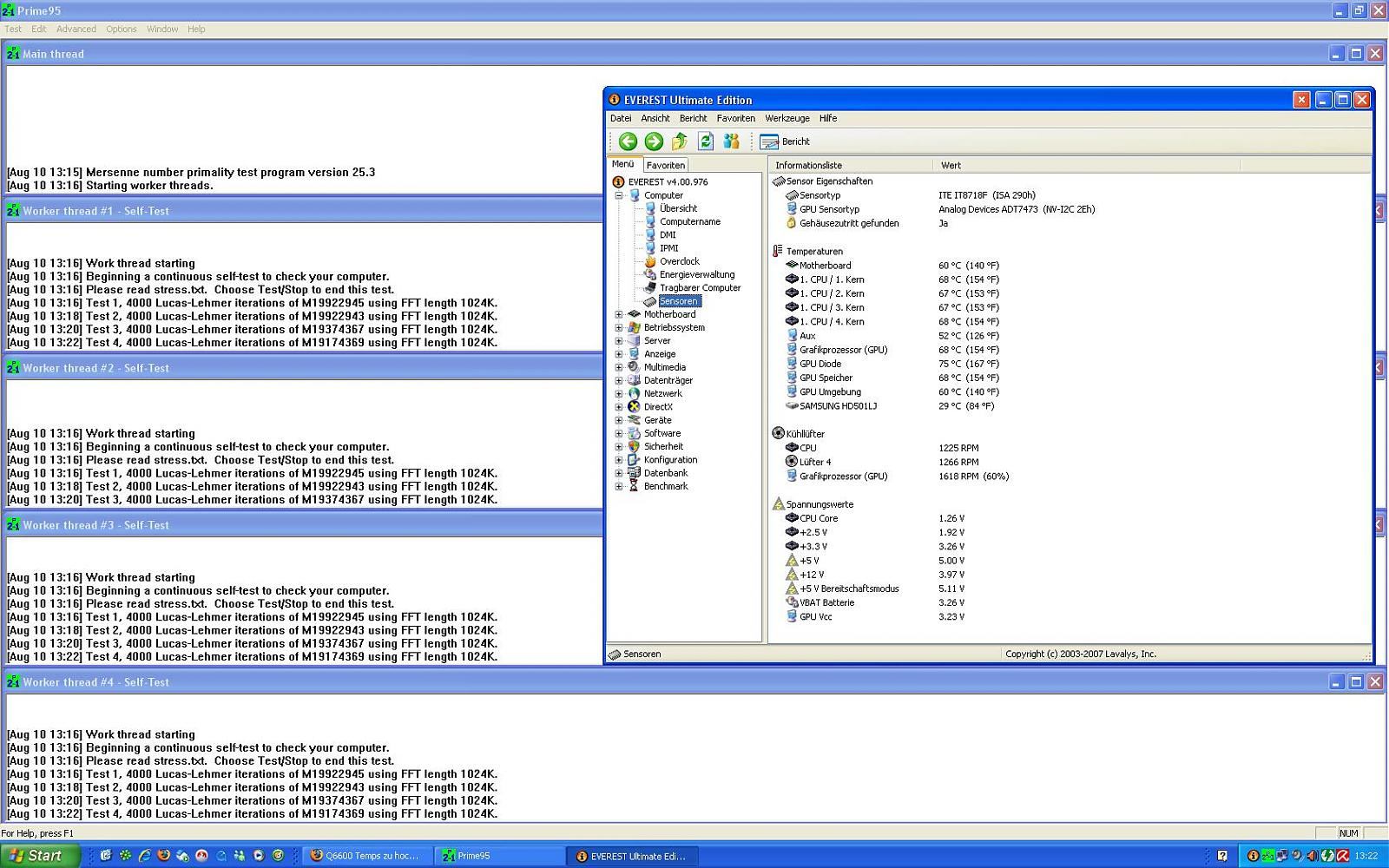Expand the DirectX tree node

(x=619, y=407)
